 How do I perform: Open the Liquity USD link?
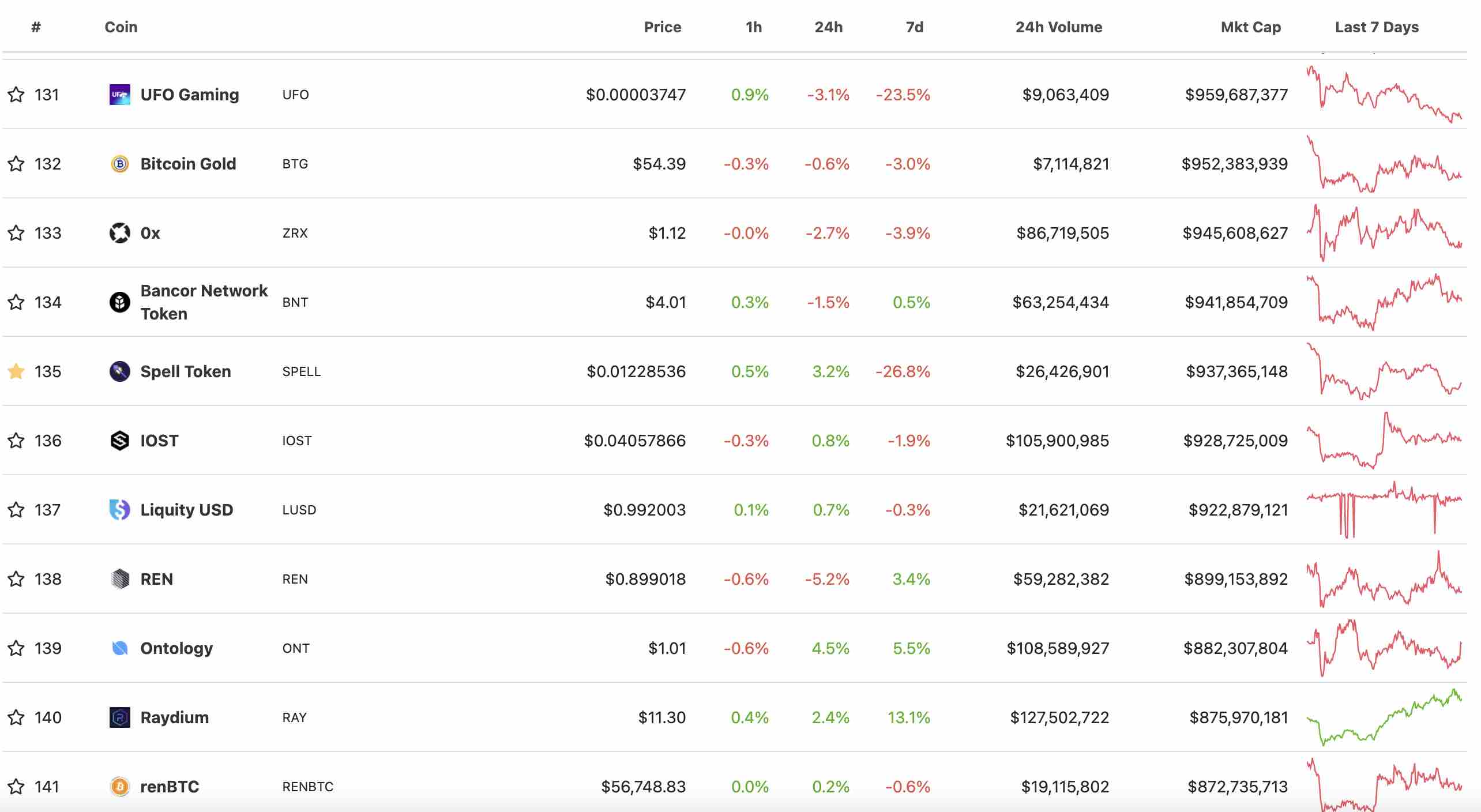(187, 510)
